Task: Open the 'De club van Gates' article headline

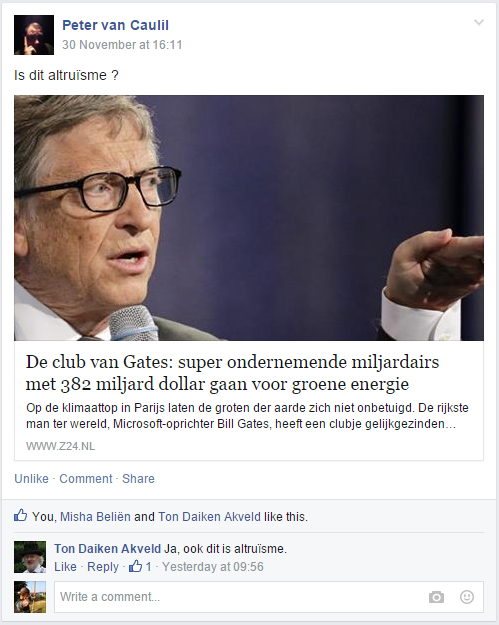Action: [232, 373]
